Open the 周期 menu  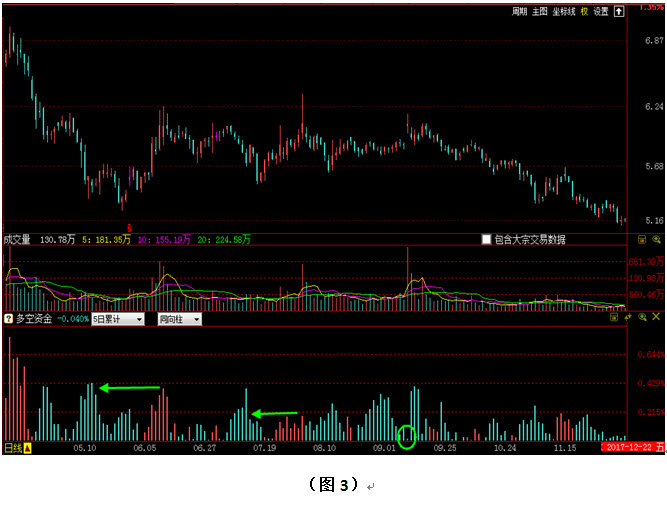point(519,12)
